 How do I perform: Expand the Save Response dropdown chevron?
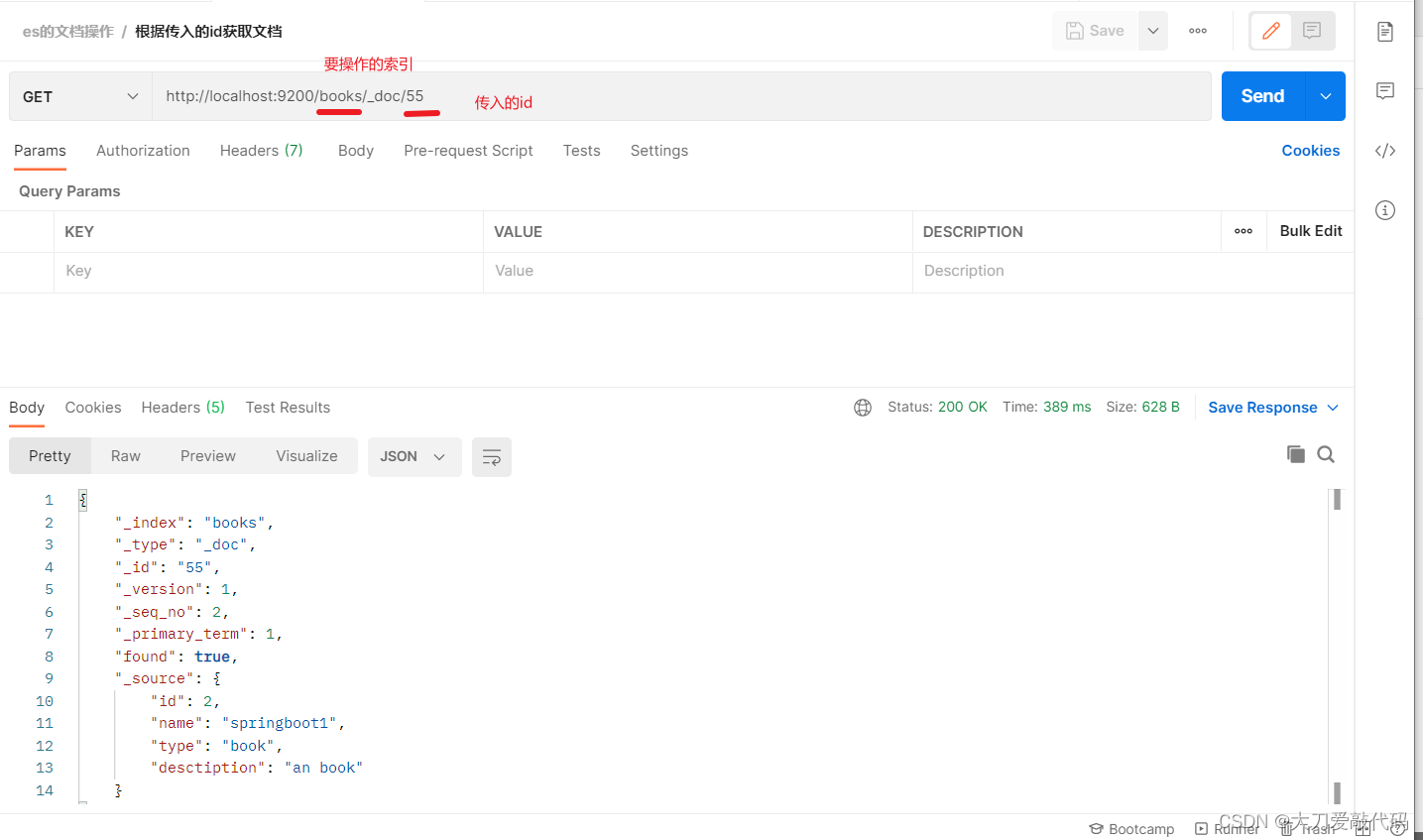(1333, 408)
